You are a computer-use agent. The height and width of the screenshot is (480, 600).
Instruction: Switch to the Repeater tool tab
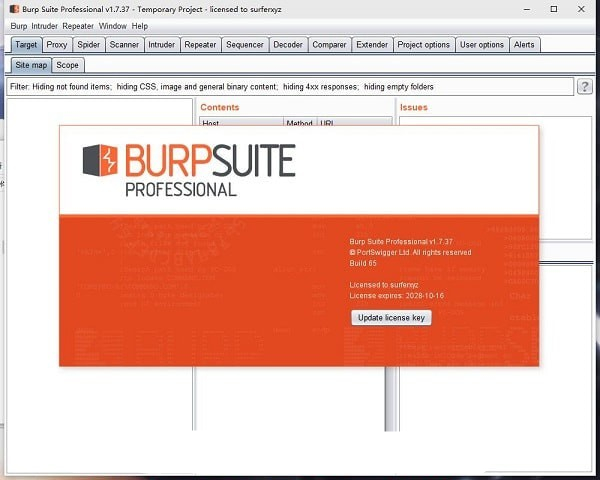pyautogui.click(x=200, y=45)
